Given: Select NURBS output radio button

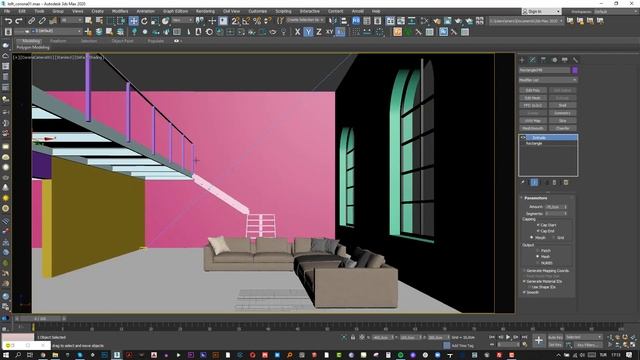Looking at the screenshot, I should (x=538, y=262).
